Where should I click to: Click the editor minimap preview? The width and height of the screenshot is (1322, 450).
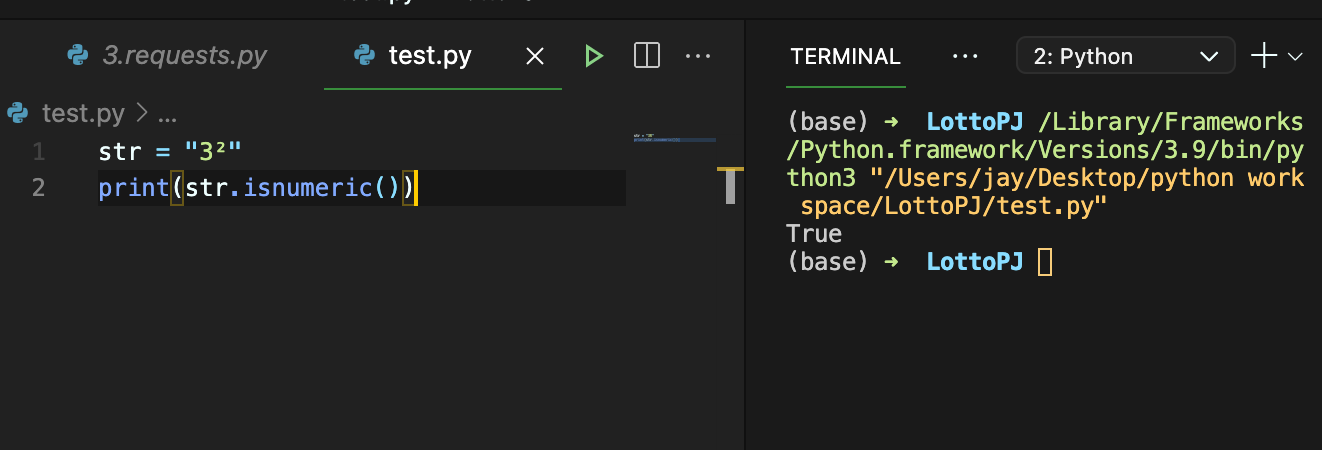[x=674, y=138]
